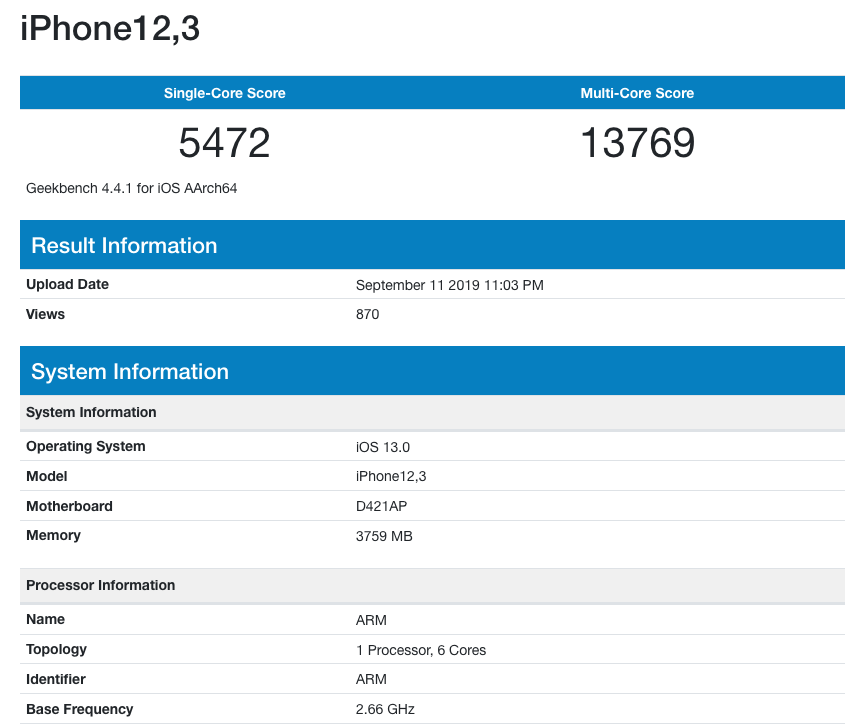Image resolution: width=868 pixels, height=726 pixels.
Task: Click the Geekbench 4.4.1 for iOS AArch64 text
Action: pyautogui.click(x=132, y=188)
